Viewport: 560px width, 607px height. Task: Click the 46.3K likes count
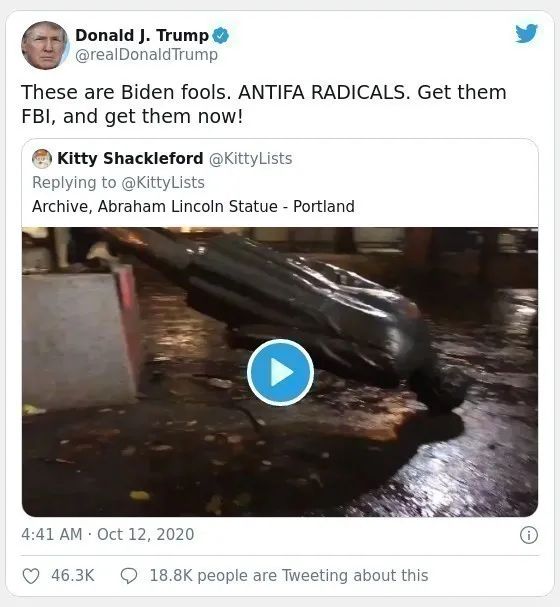coord(73,575)
